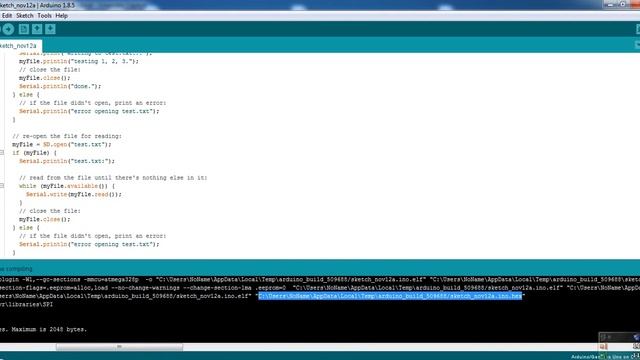
Task: Open the Tools menu
Action: tap(44, 16)
